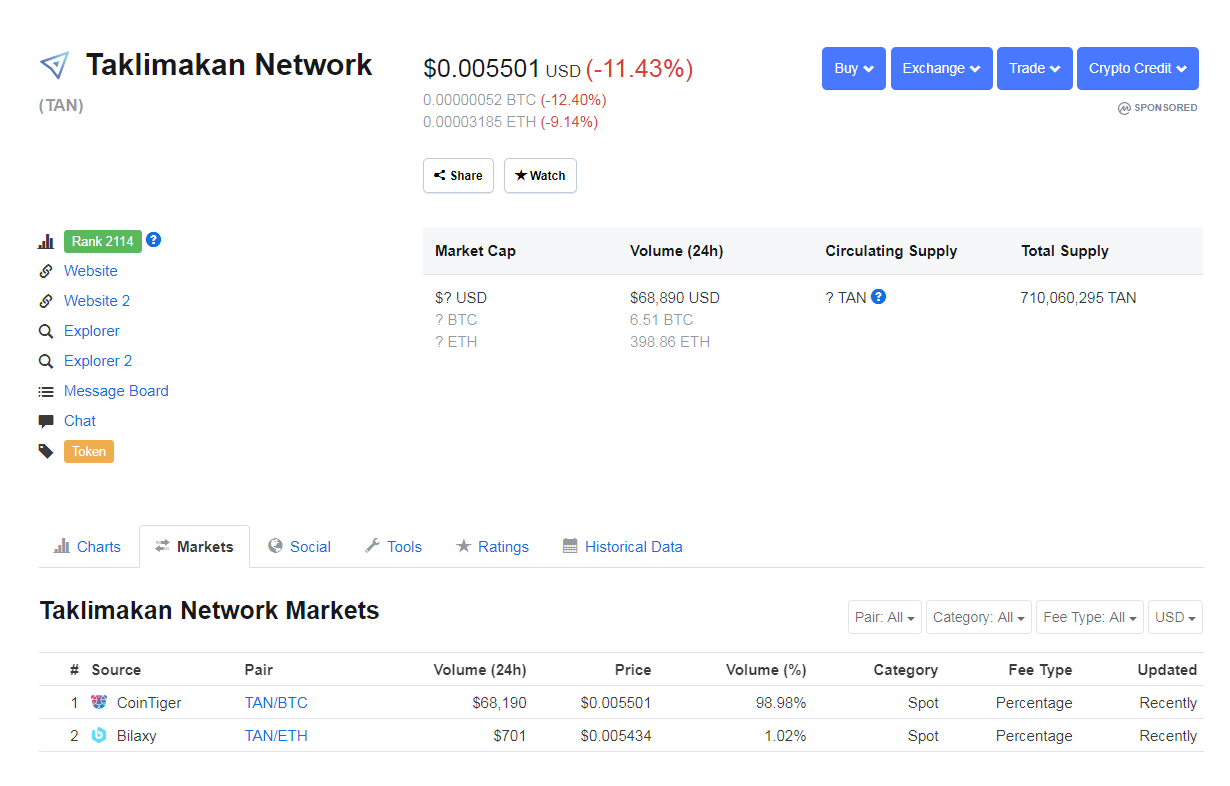Open the Category: All filter dropdown
Image resolution: width=1230 pixels, height=786 pixels.
coord(979,617)
